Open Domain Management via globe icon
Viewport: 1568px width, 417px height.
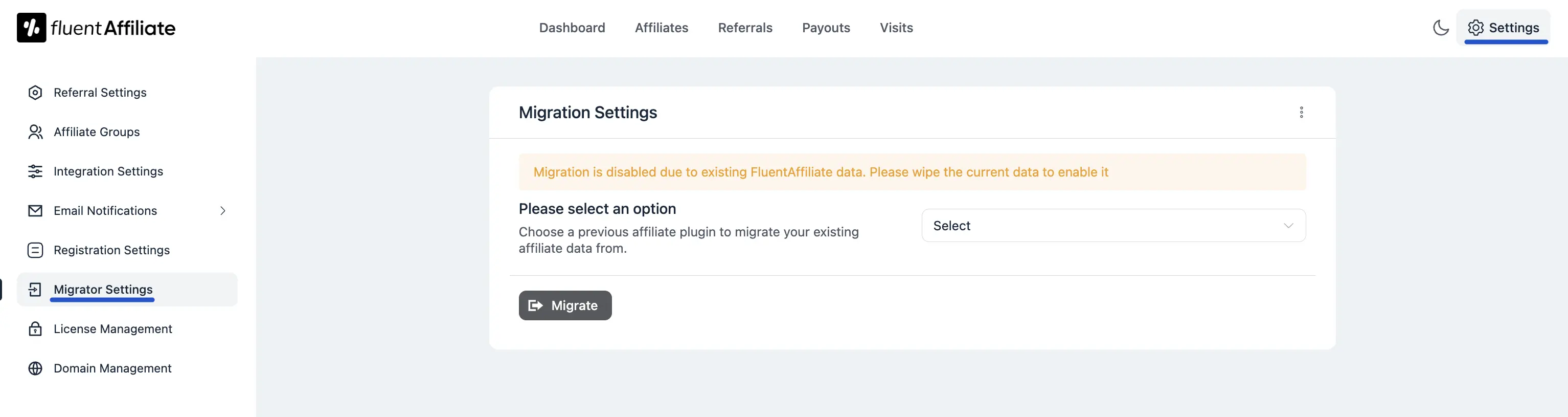pyautogui.click(x=35, y=368)
